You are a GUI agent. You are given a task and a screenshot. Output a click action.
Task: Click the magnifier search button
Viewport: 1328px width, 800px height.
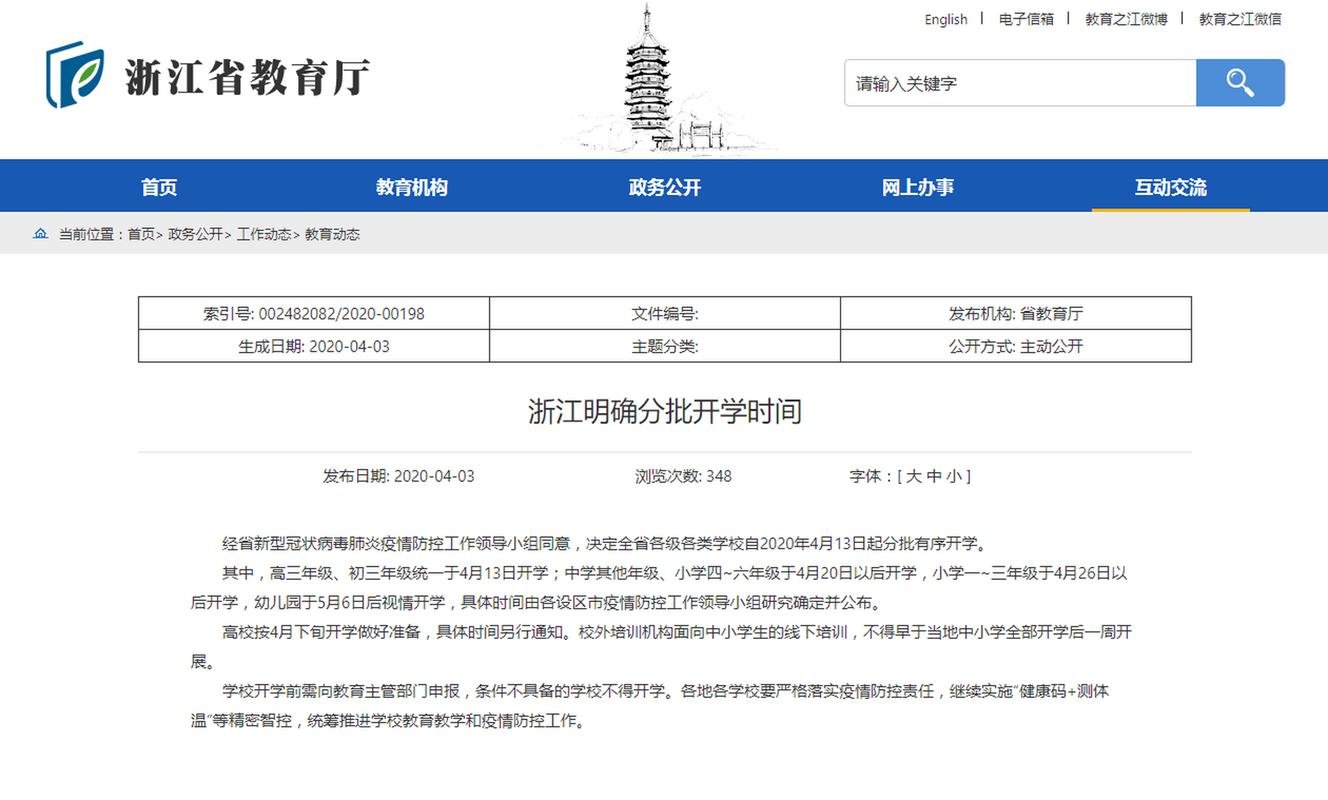pos(1240,83)
